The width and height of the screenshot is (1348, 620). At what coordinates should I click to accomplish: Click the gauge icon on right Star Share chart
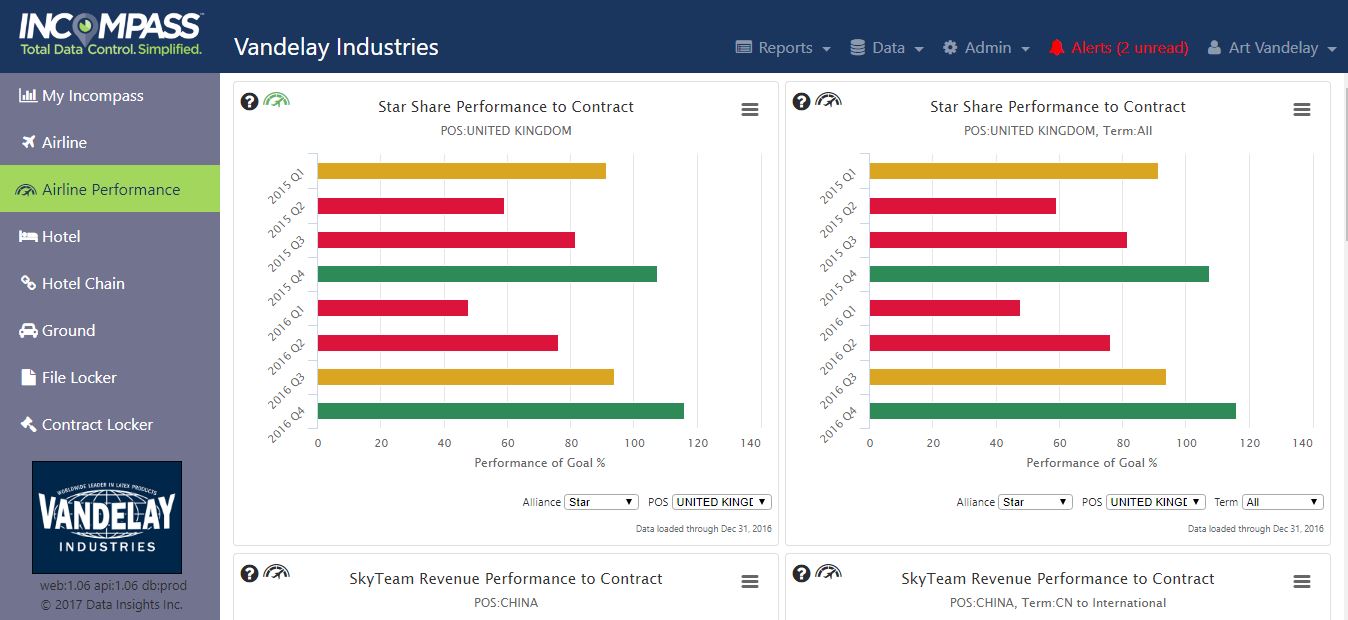[828, 100]
